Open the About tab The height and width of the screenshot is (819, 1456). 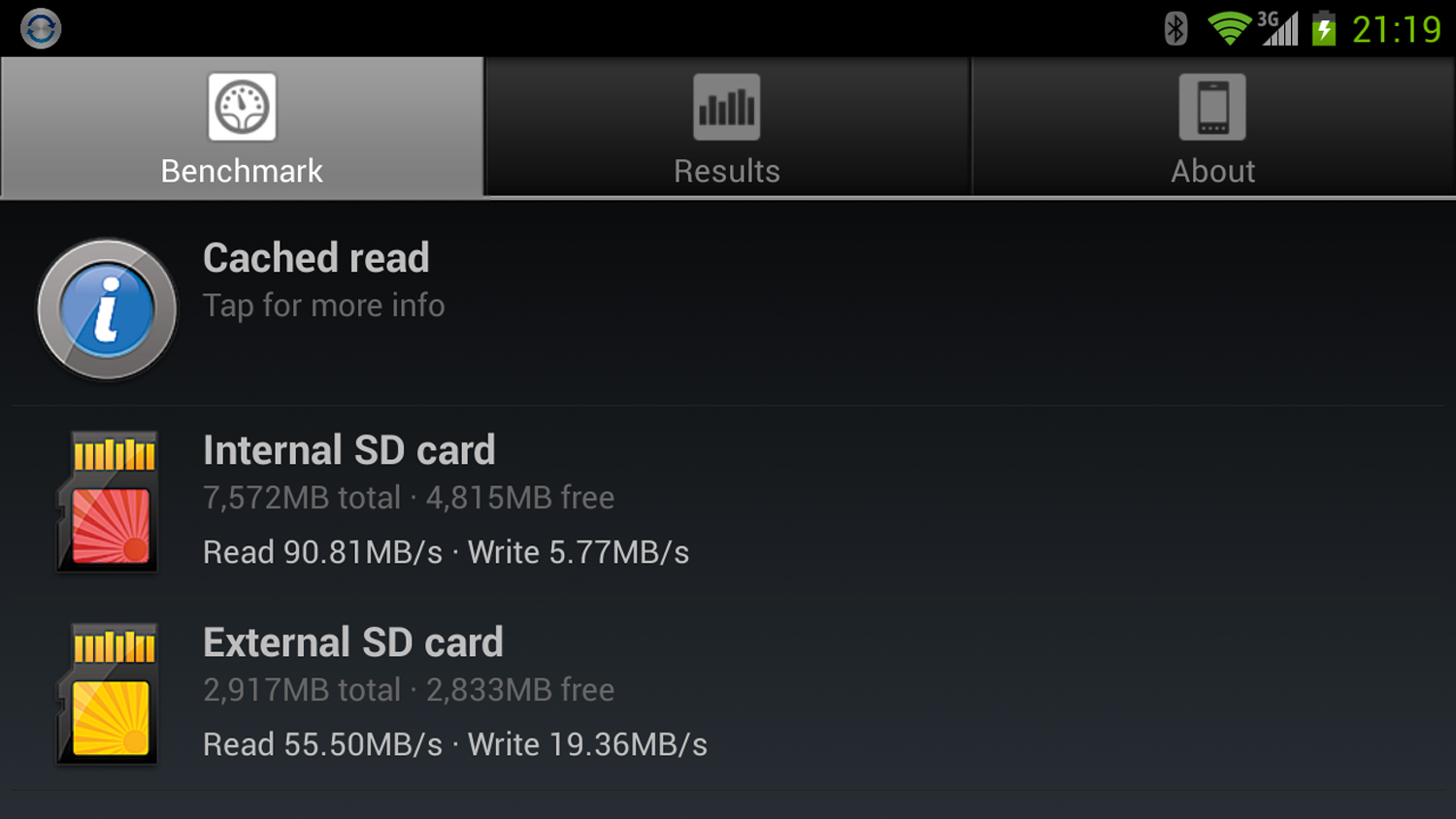tap(1213, 127)
